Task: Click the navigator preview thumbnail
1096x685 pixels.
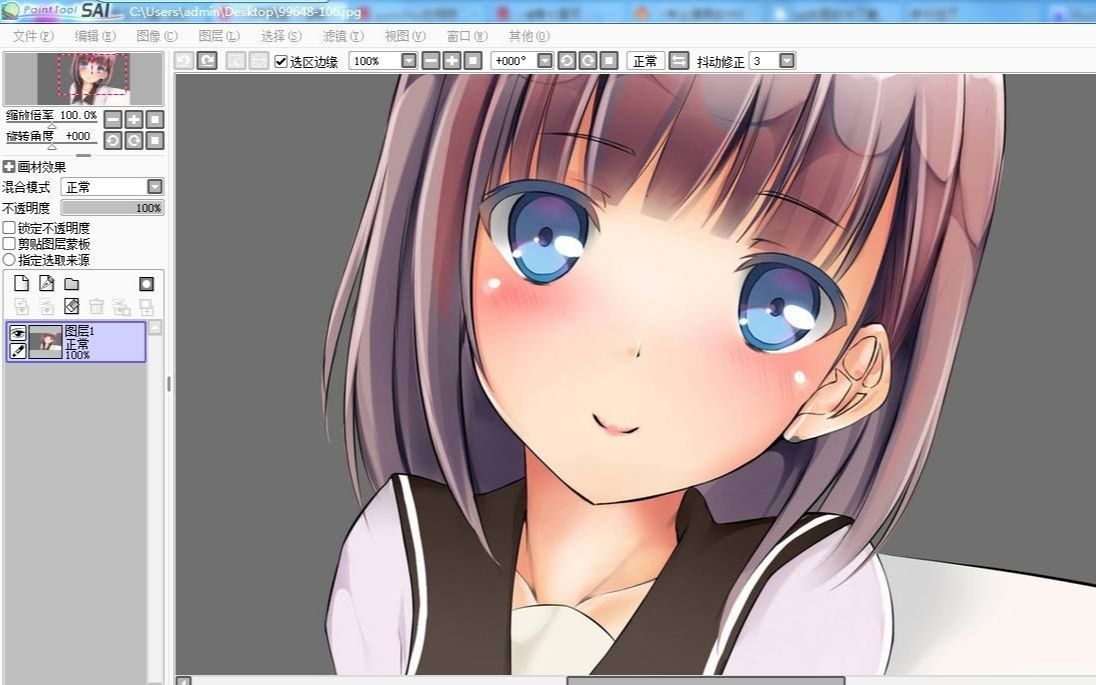Action: coord(83,78)
